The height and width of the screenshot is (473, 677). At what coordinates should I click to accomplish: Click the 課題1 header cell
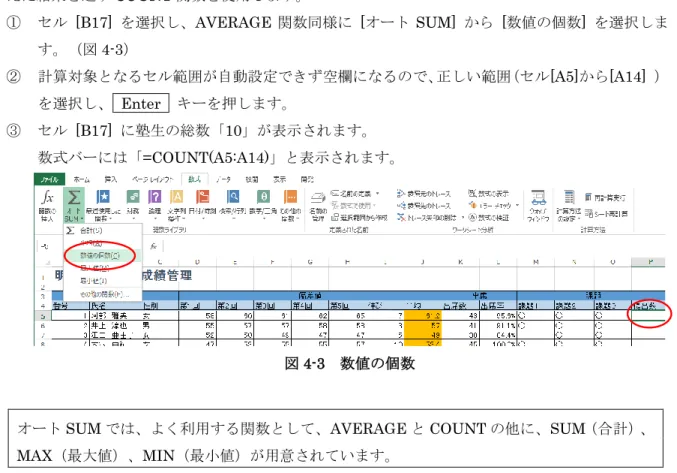[x=536, y=306]
